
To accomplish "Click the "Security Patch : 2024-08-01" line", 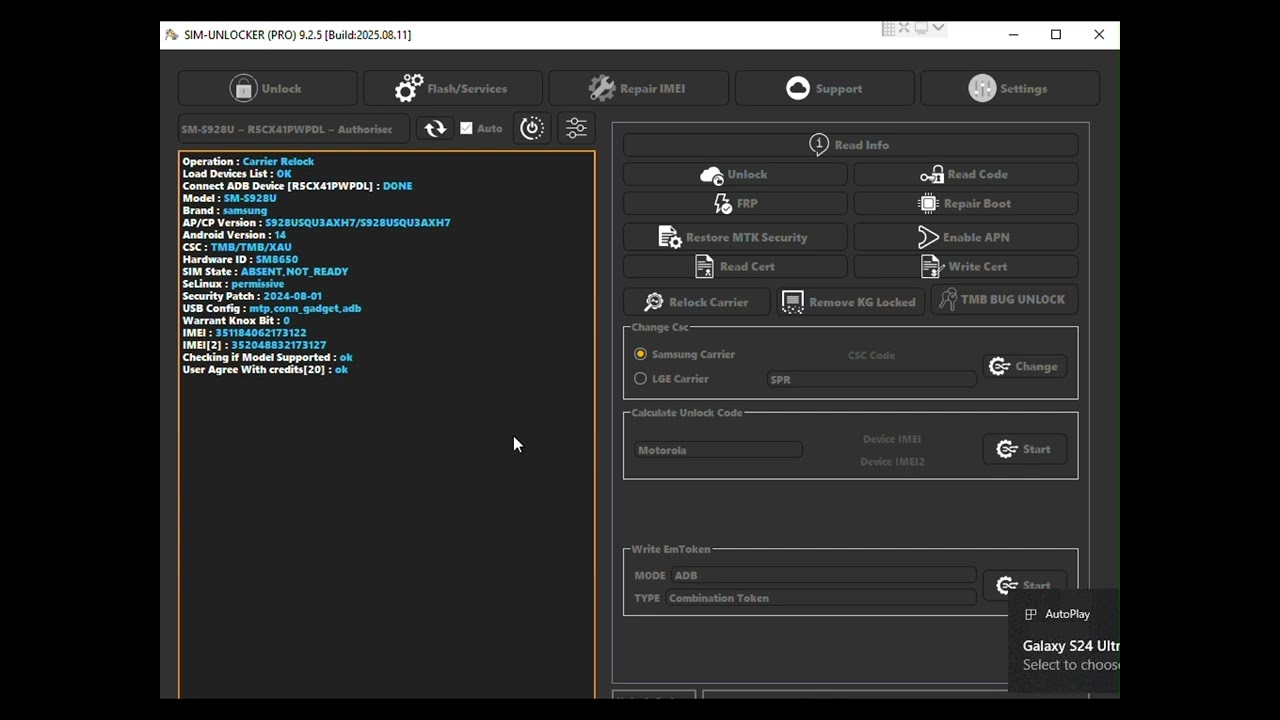I will [x=252, y=296].
